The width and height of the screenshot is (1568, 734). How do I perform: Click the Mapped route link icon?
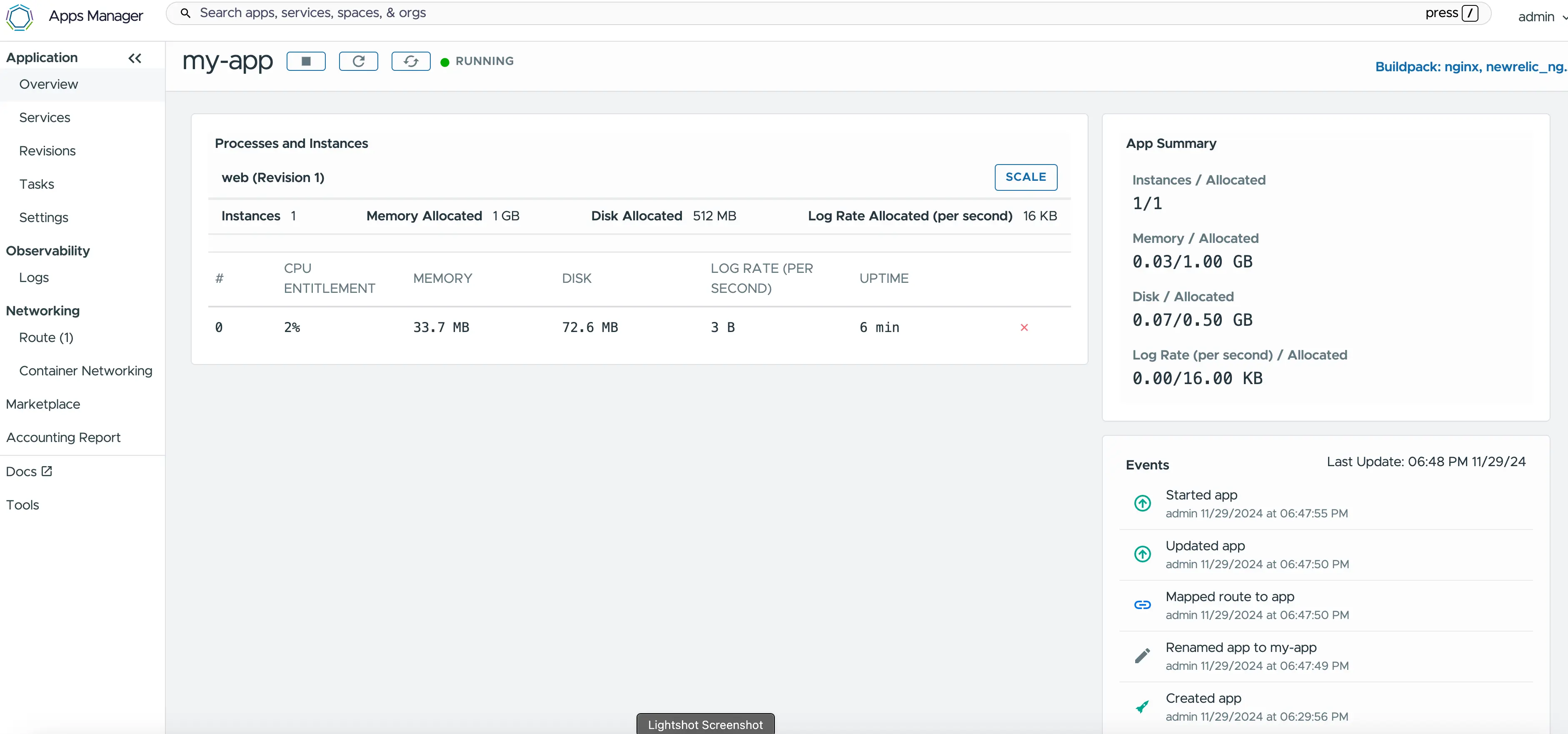click(x=1143, y=604)
